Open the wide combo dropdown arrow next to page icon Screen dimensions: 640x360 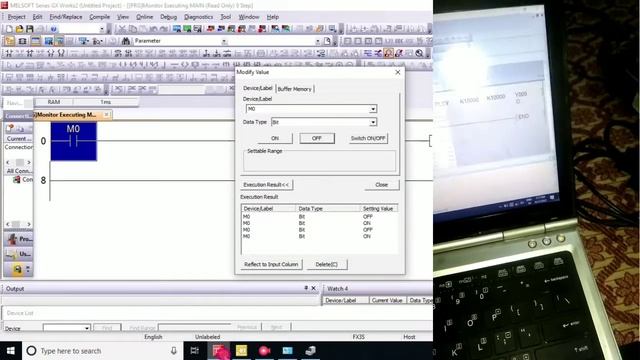(318, 41)
